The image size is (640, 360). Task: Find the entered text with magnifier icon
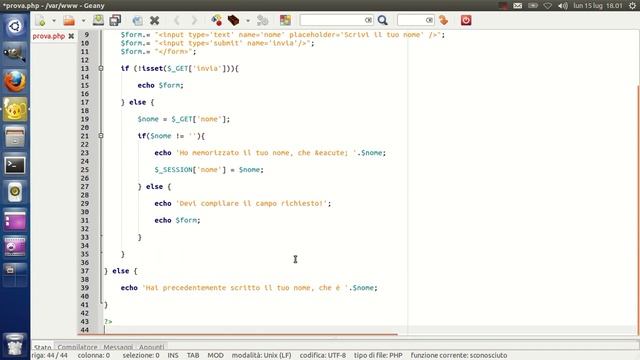(382, 20)
